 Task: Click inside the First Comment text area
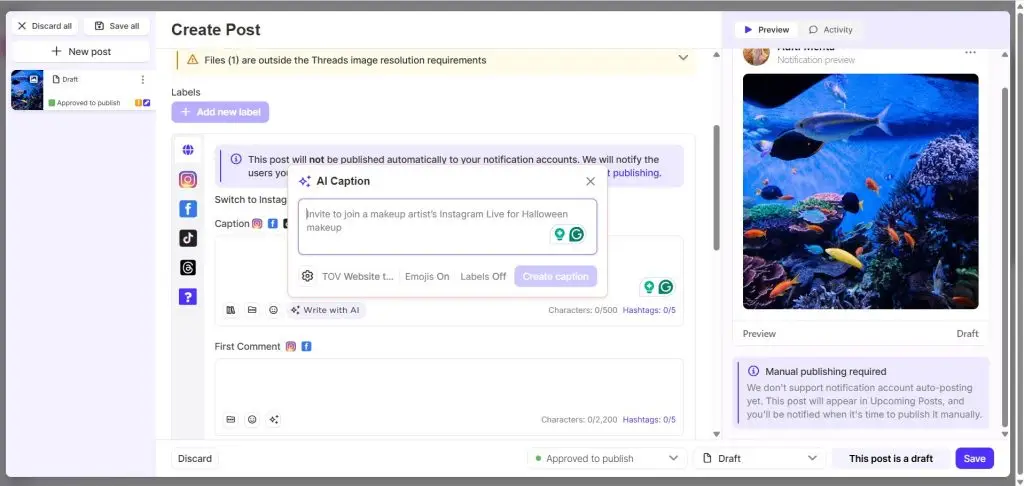coord(449,385)
